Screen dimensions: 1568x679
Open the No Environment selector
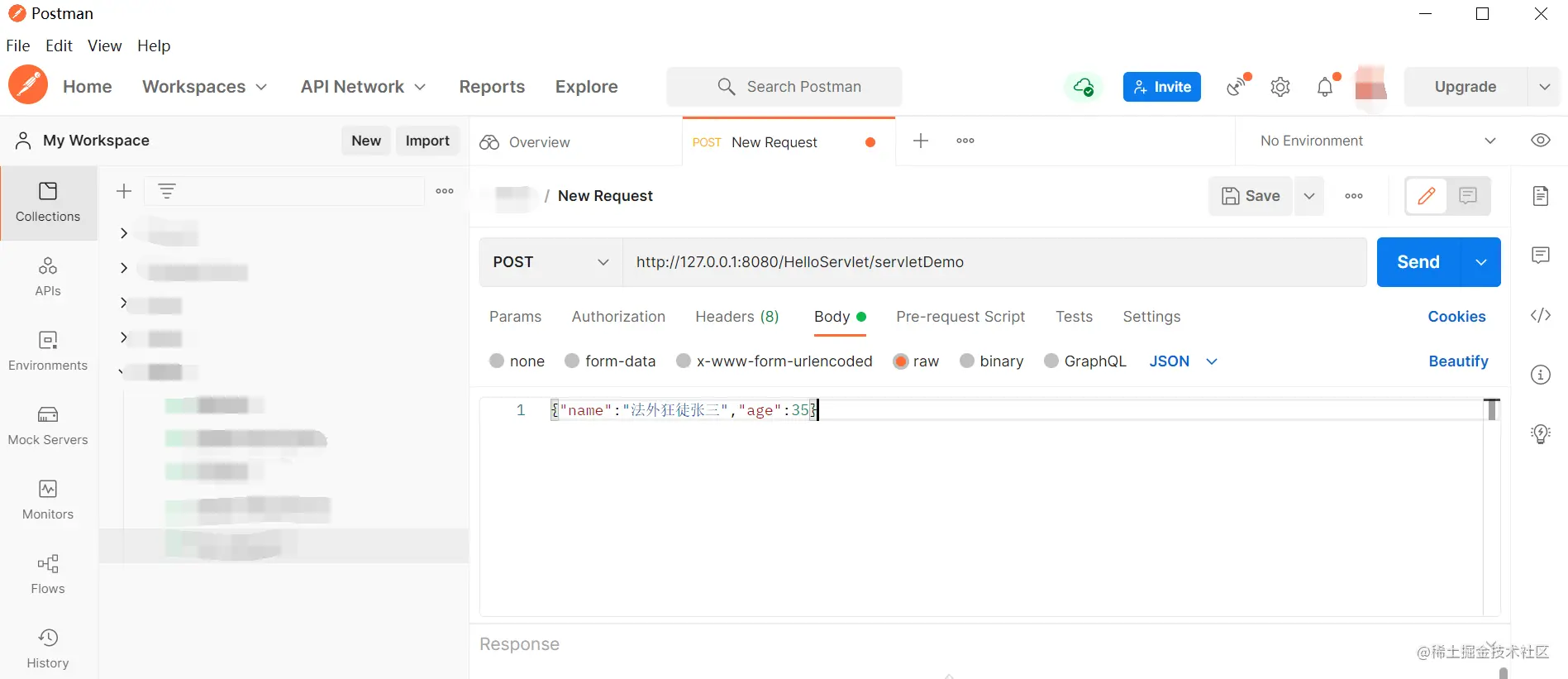point(1378,141)
